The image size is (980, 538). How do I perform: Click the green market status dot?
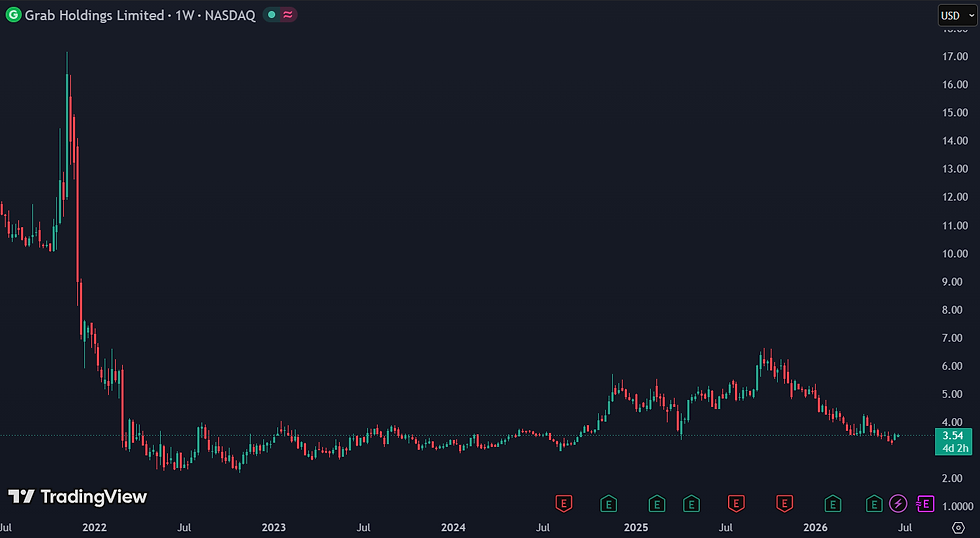[x=271, y=15]
